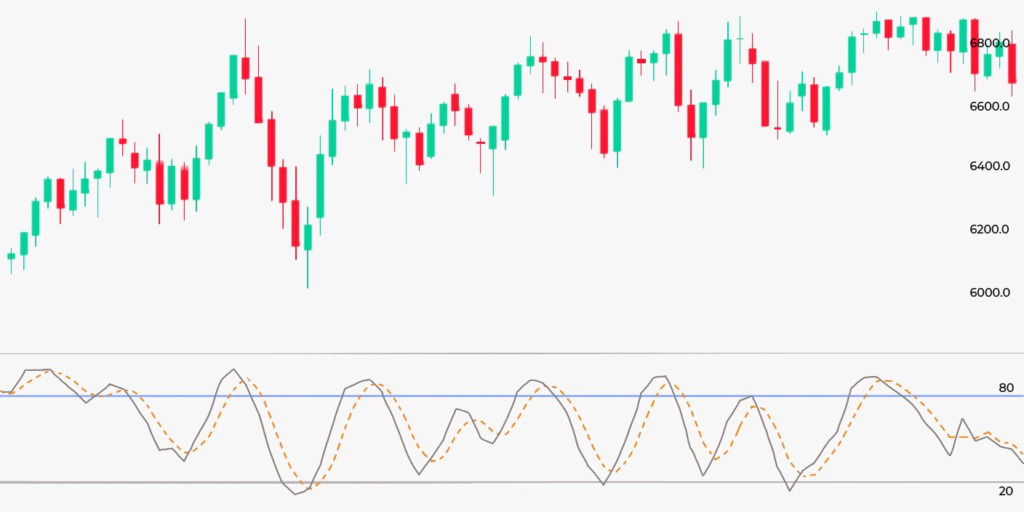
Task: Click the first green candle at far left
Action: pyautogui.click(x=11, y=256)
